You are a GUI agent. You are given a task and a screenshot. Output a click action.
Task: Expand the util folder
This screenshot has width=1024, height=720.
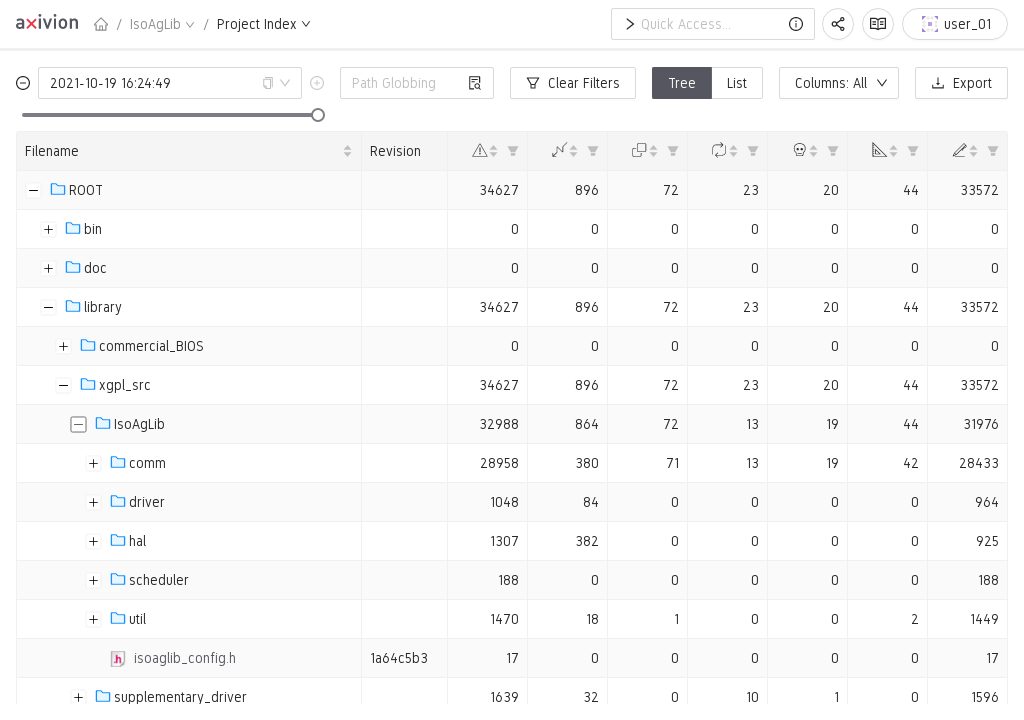[x=93, y=619]
